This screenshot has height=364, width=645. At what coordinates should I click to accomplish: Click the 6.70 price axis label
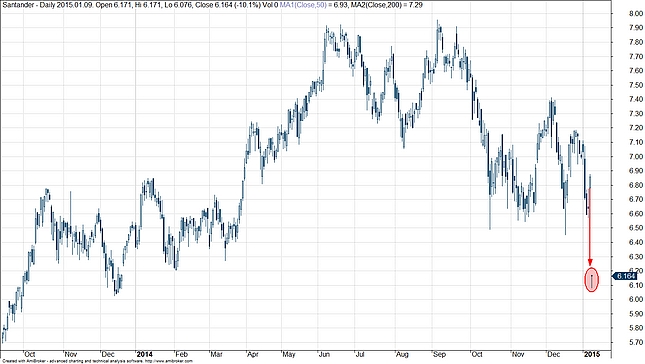tap(636, 199)
